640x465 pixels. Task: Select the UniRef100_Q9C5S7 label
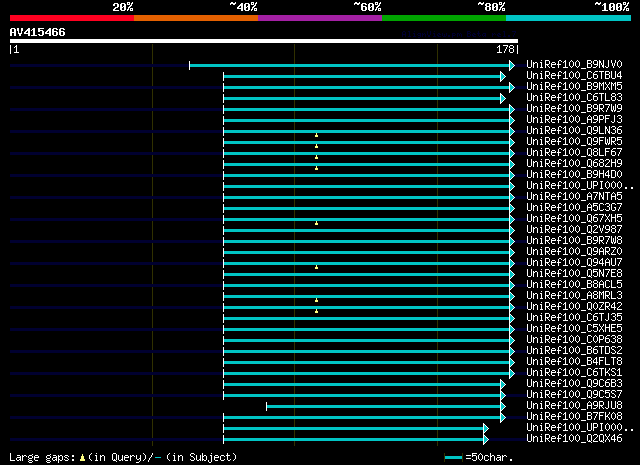click(574, 395)
